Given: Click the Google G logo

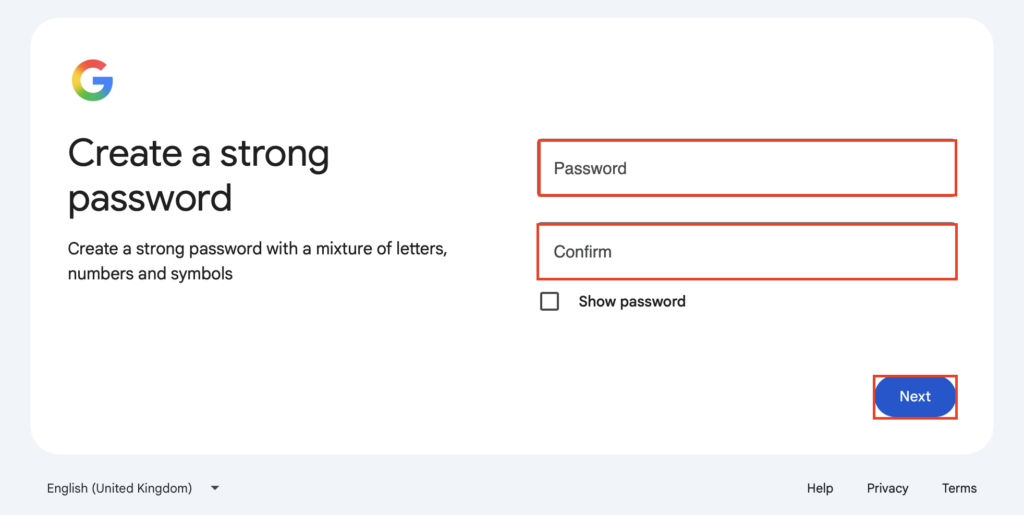Looking at the screenshot, I should (92, 80).
